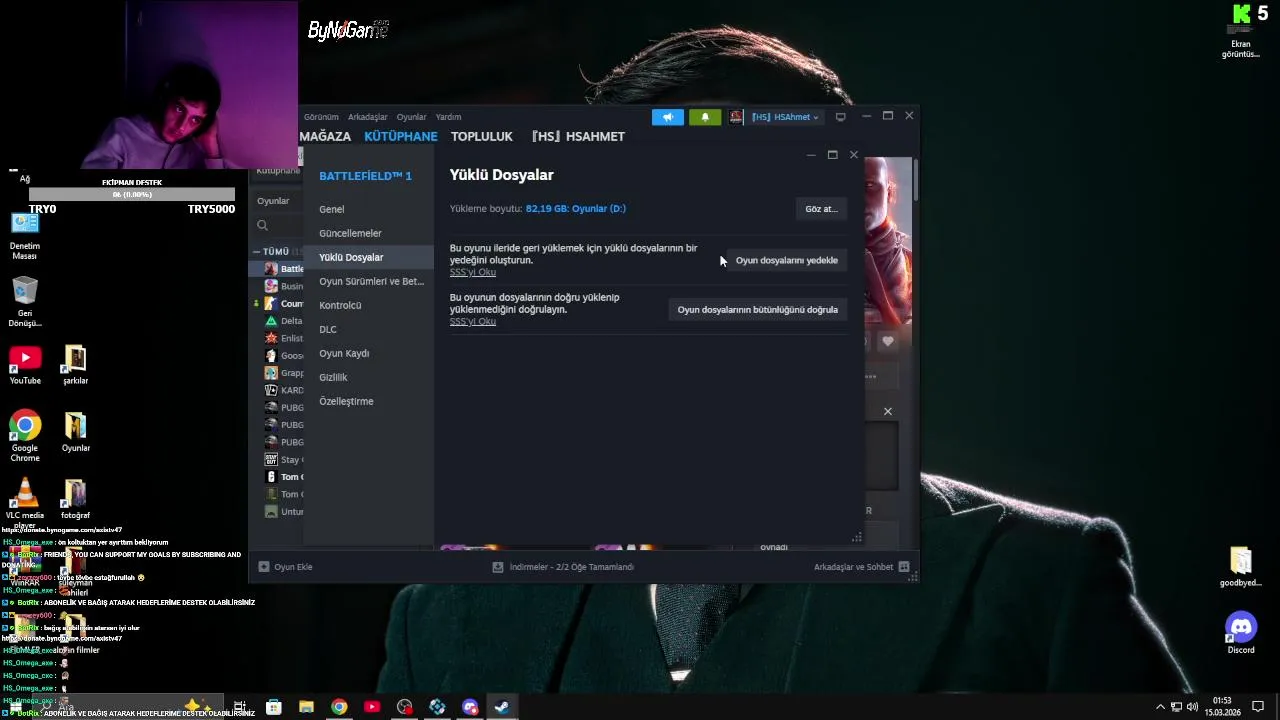Open the green notifications bell

pos(705,117)
